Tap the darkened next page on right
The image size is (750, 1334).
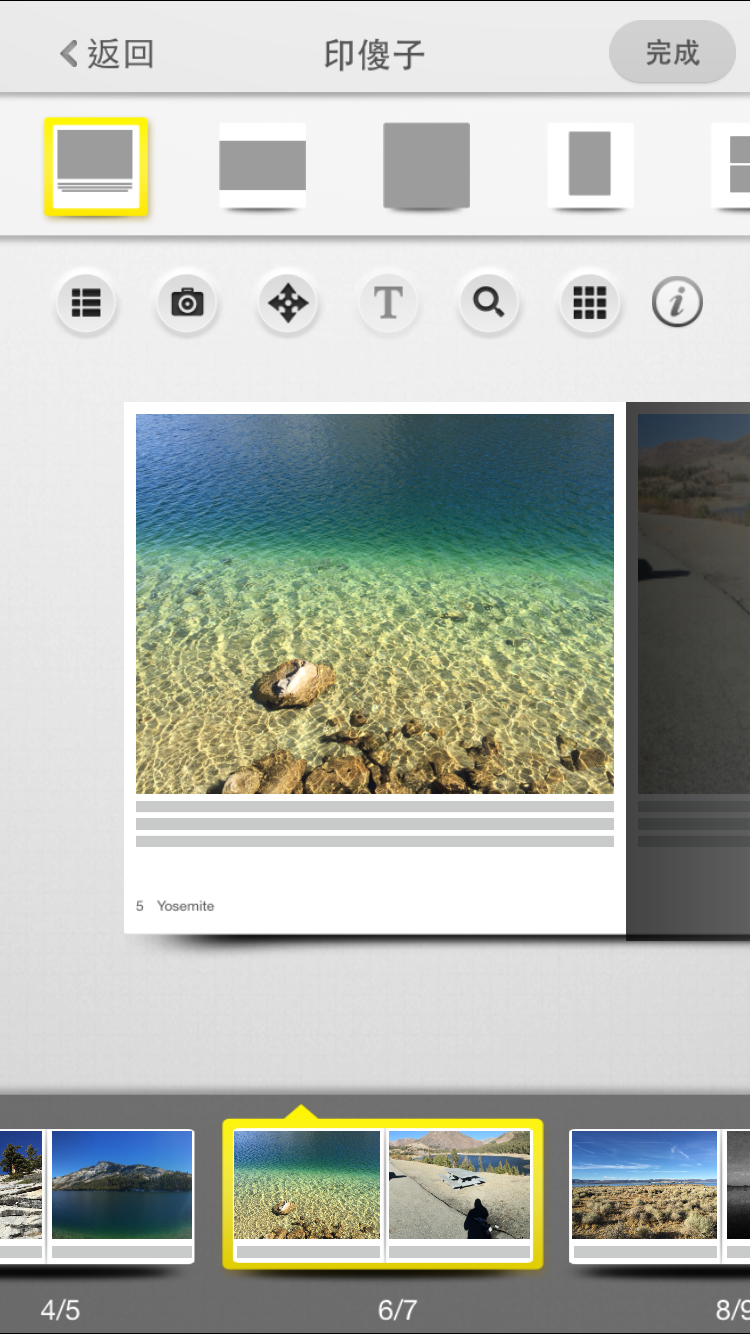coord(690,670)
